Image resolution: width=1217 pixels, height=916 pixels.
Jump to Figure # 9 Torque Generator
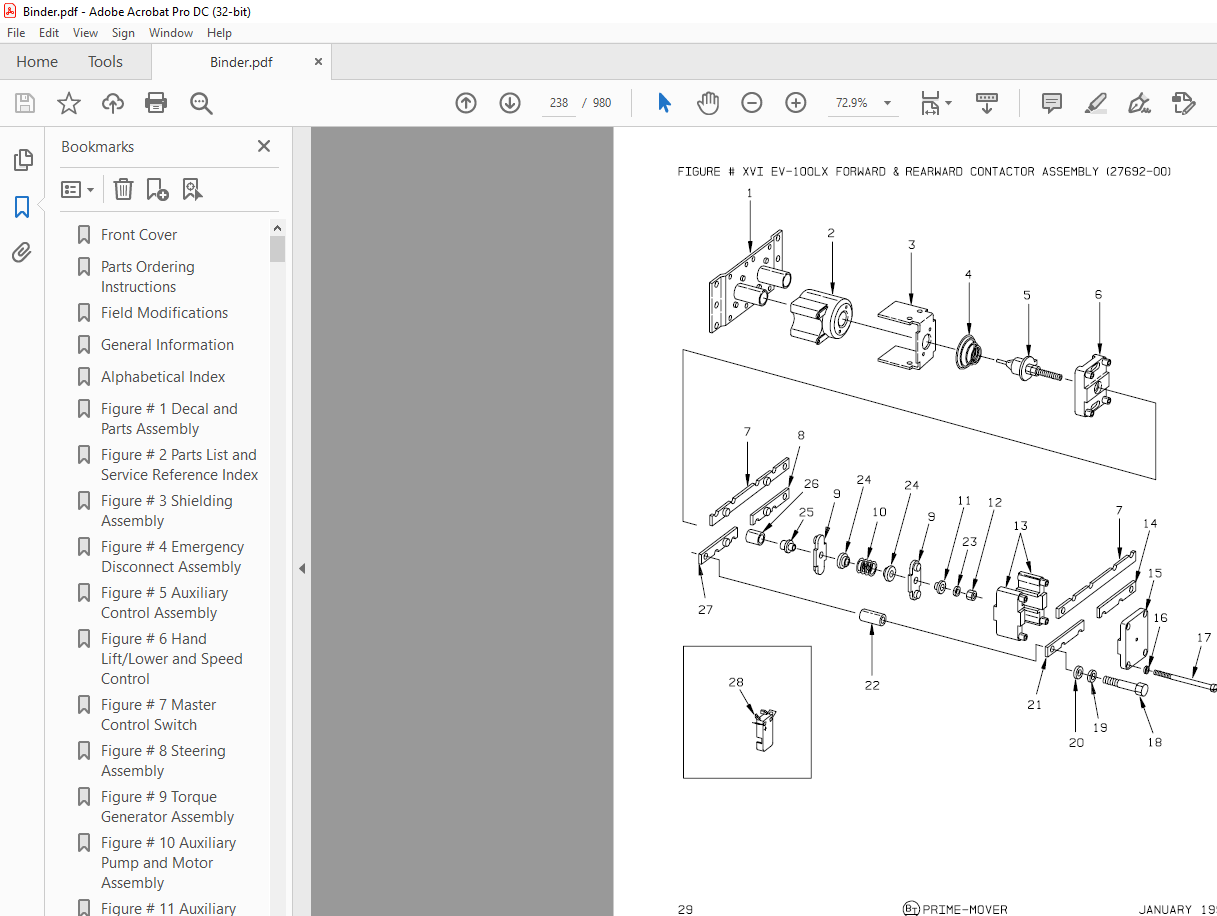point(166,807)
